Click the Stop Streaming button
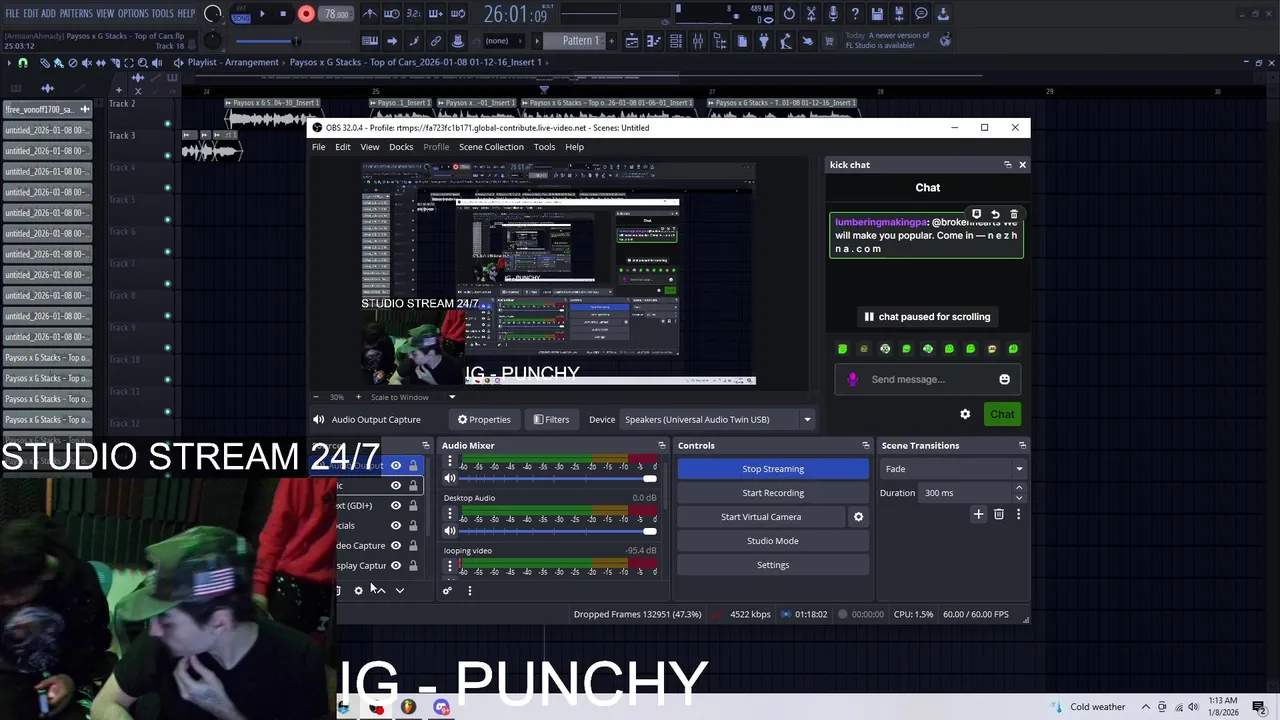The image size is (1280, 720). 773,469
